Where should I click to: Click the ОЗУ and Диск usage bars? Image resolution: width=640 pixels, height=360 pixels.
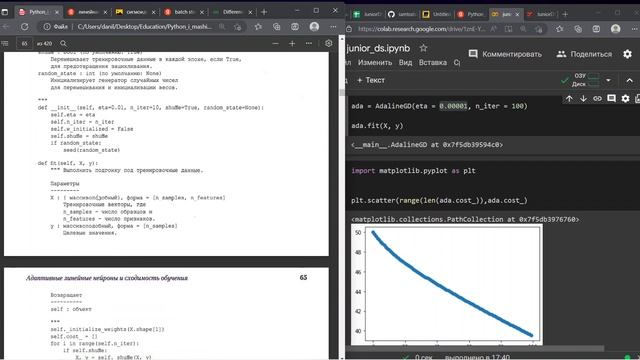(x=586, y=80)
